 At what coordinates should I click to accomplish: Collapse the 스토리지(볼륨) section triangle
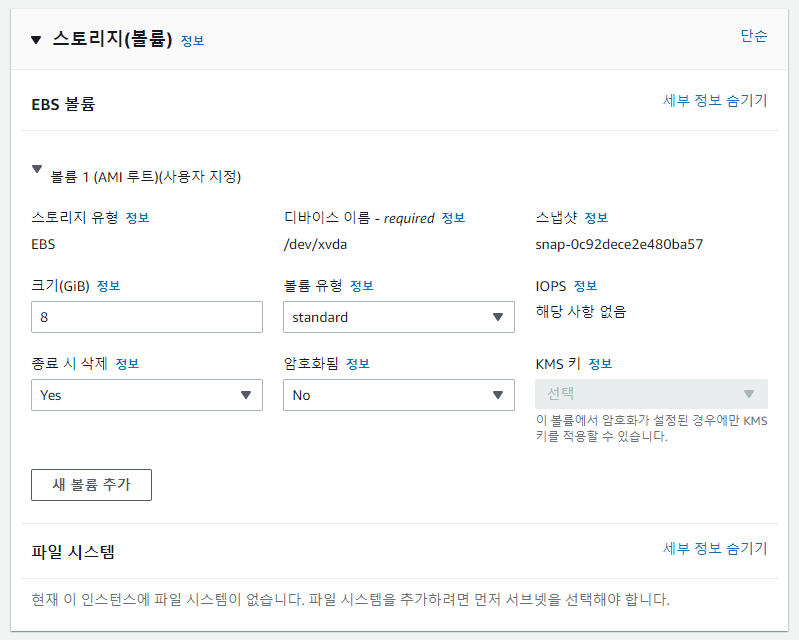point(36,40)
